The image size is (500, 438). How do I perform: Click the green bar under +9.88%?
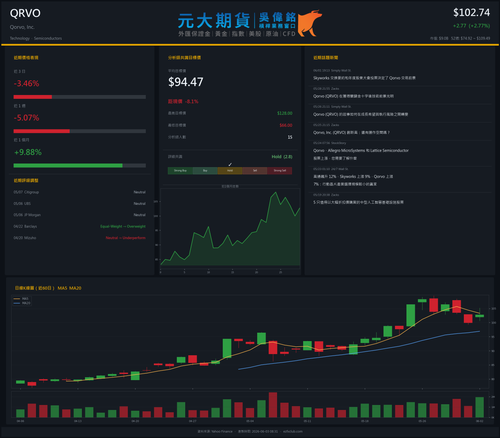coord(68,166)
